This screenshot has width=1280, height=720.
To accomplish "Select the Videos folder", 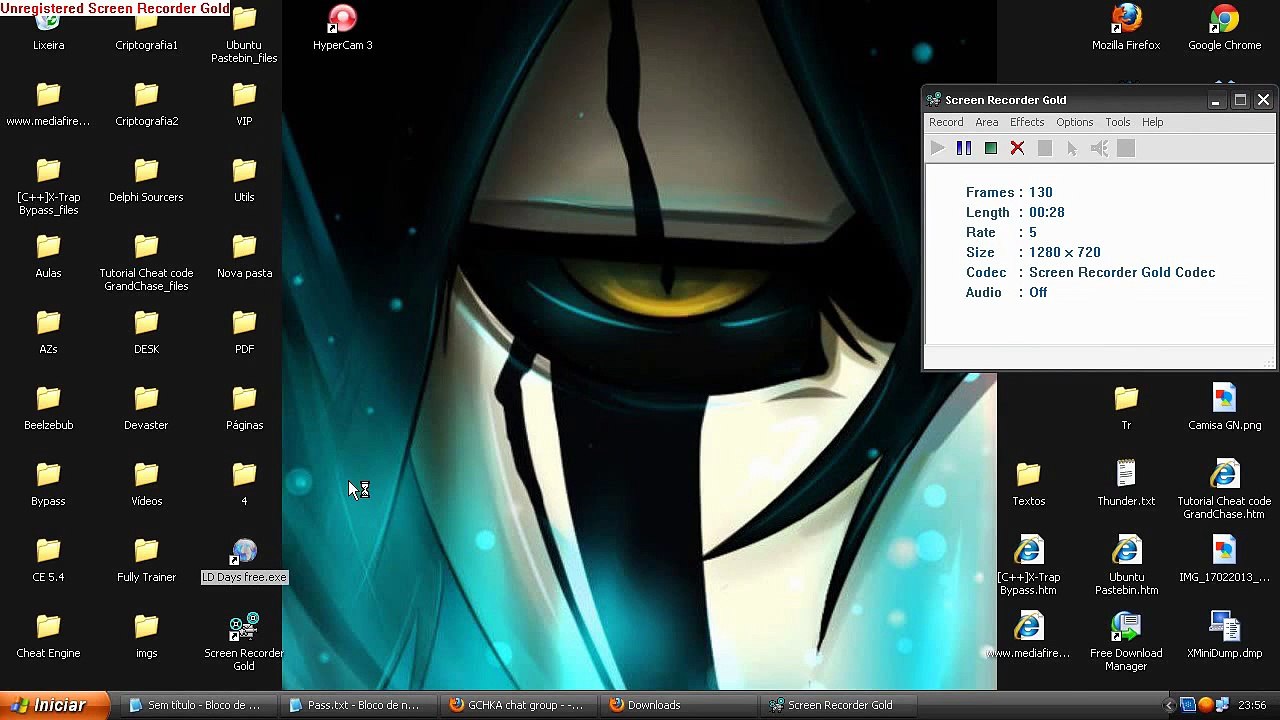I will tap(146, 484).
